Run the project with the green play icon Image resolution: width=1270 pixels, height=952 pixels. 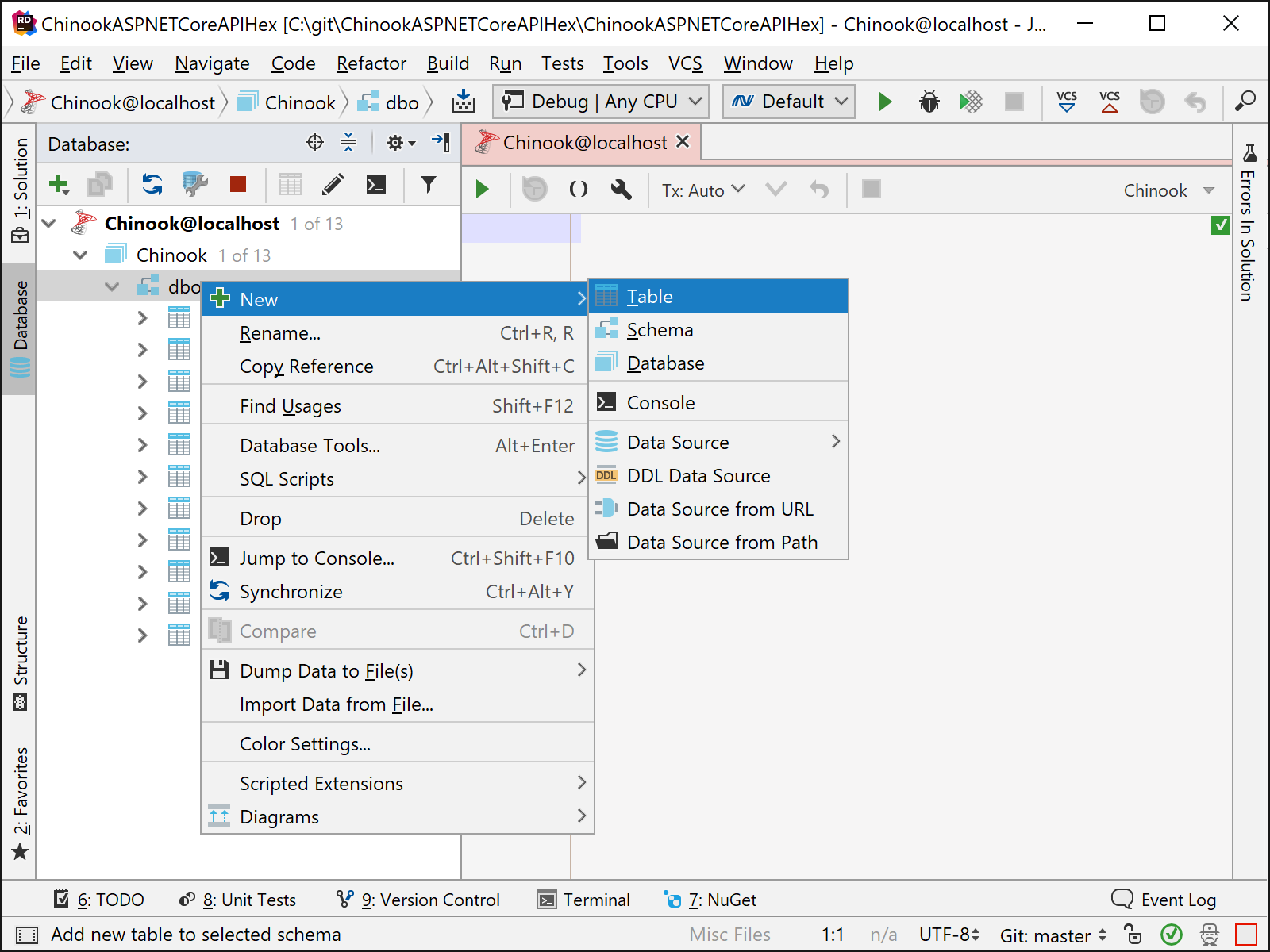click(x=885, y=102)
